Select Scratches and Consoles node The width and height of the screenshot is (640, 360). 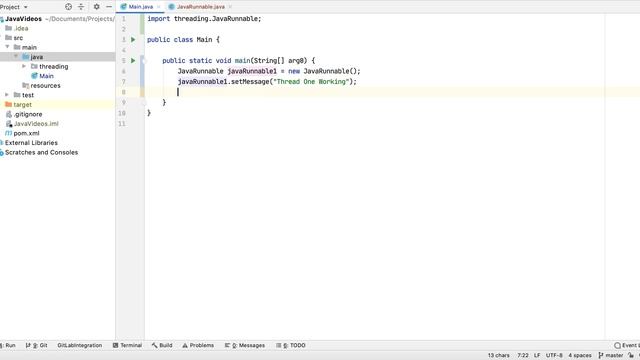(x=41, y=152)
